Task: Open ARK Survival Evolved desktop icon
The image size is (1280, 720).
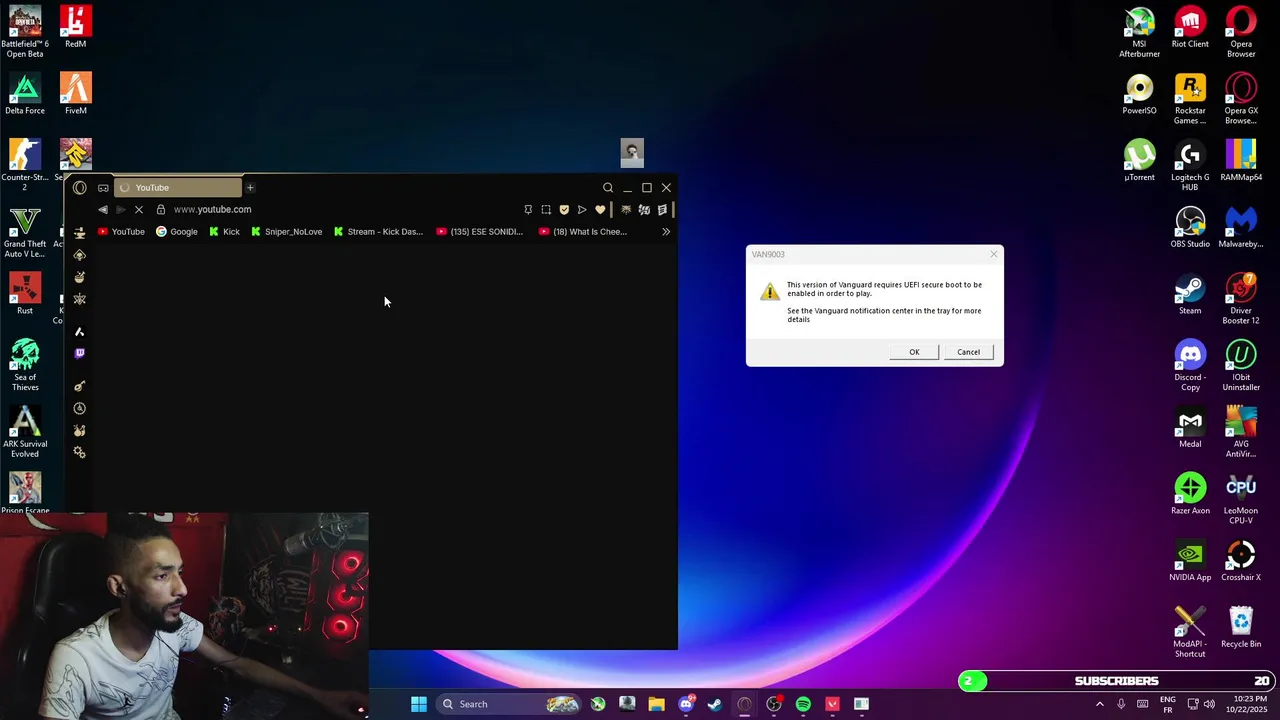Action: pos(25,432)
